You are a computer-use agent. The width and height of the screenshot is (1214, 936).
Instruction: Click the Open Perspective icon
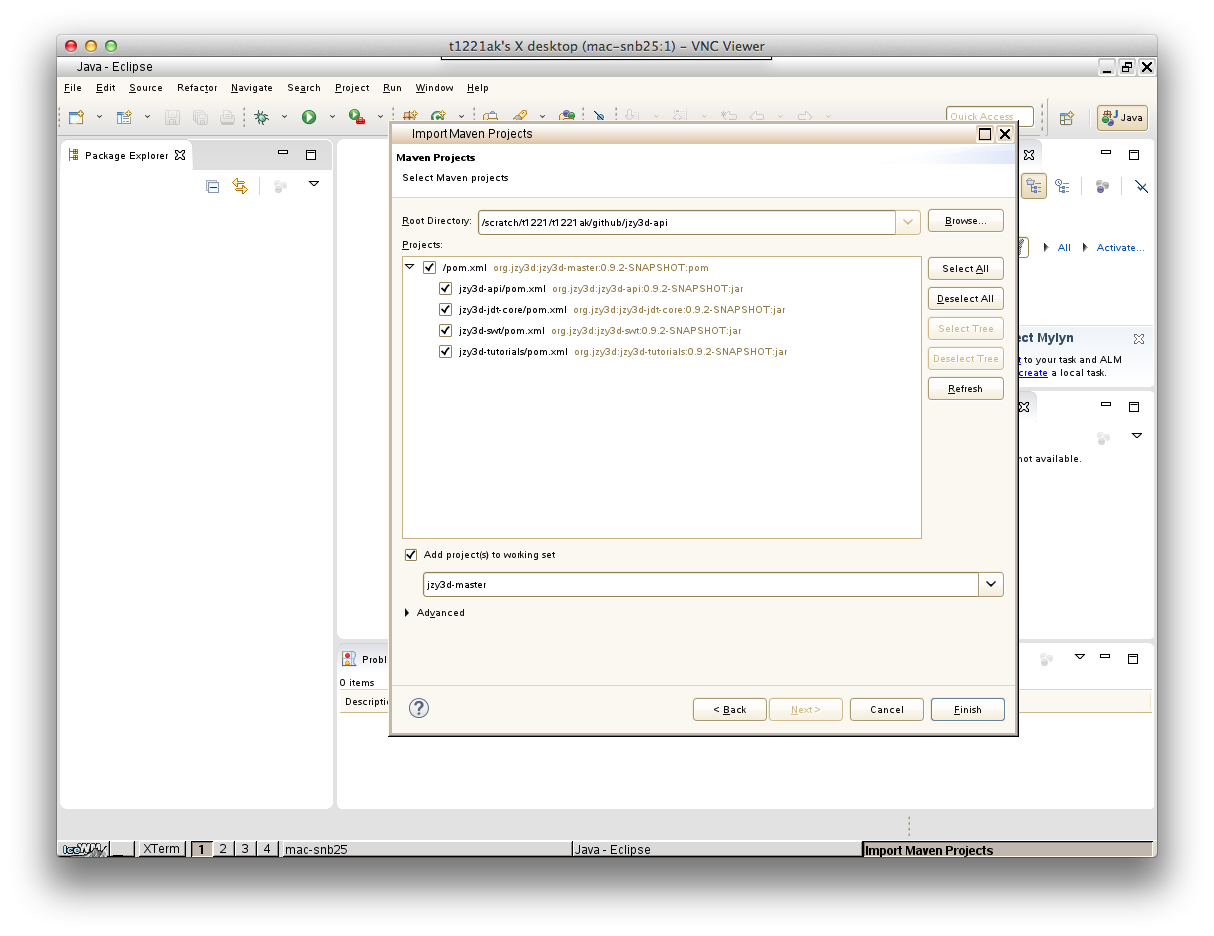1067,117
